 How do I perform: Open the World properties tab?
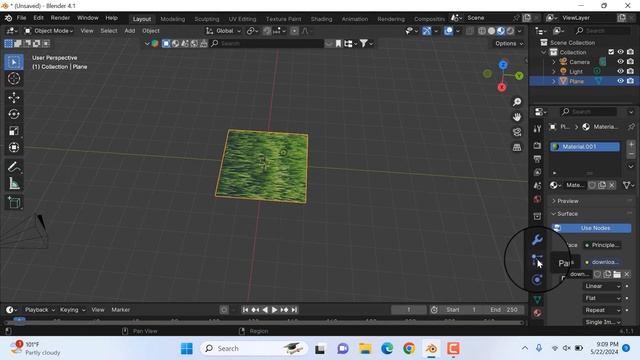pos(537,199)
